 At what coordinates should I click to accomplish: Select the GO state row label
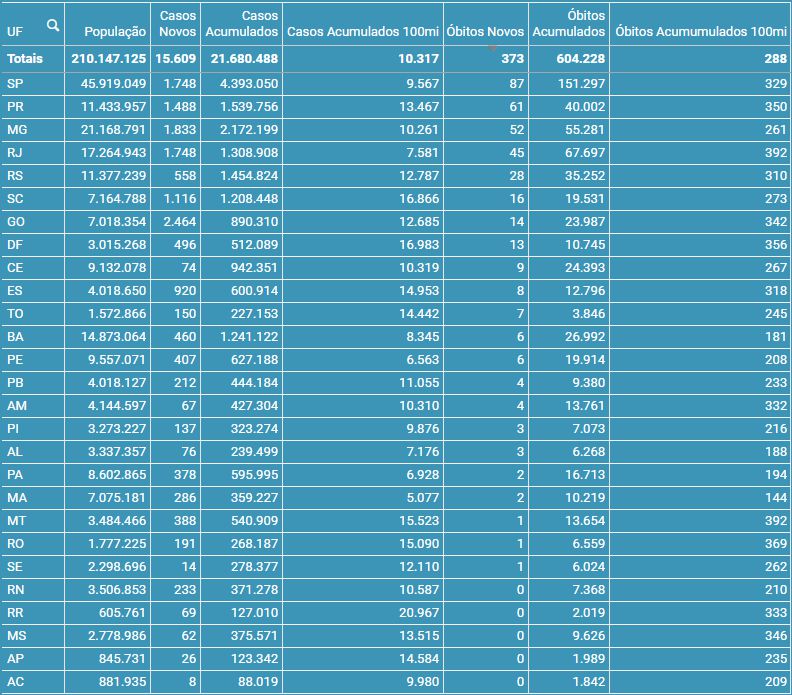[16, 221]
